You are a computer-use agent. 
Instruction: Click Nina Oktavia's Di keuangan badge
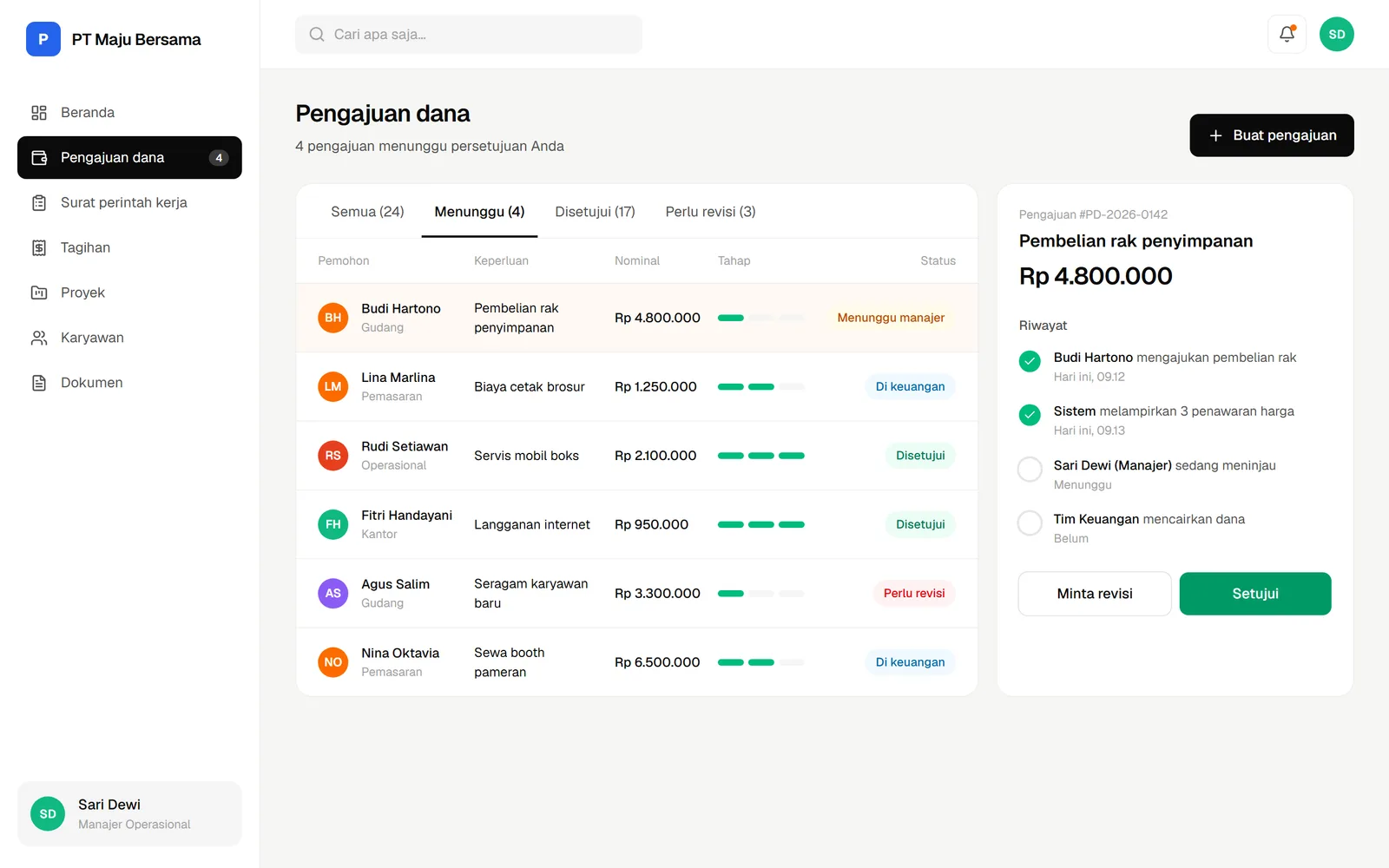(x=910, y=662)
